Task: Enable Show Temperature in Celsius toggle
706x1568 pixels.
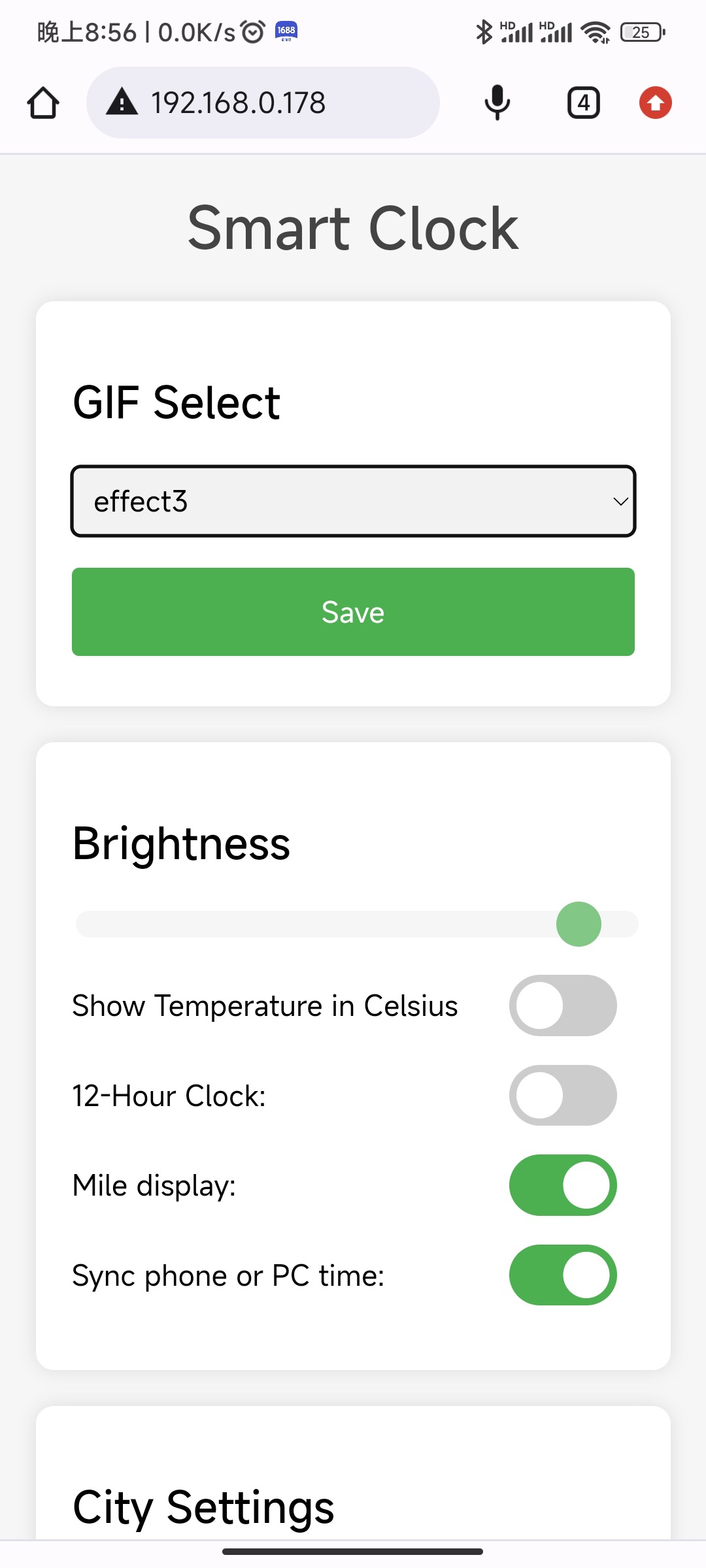Action: [563, 1005]
